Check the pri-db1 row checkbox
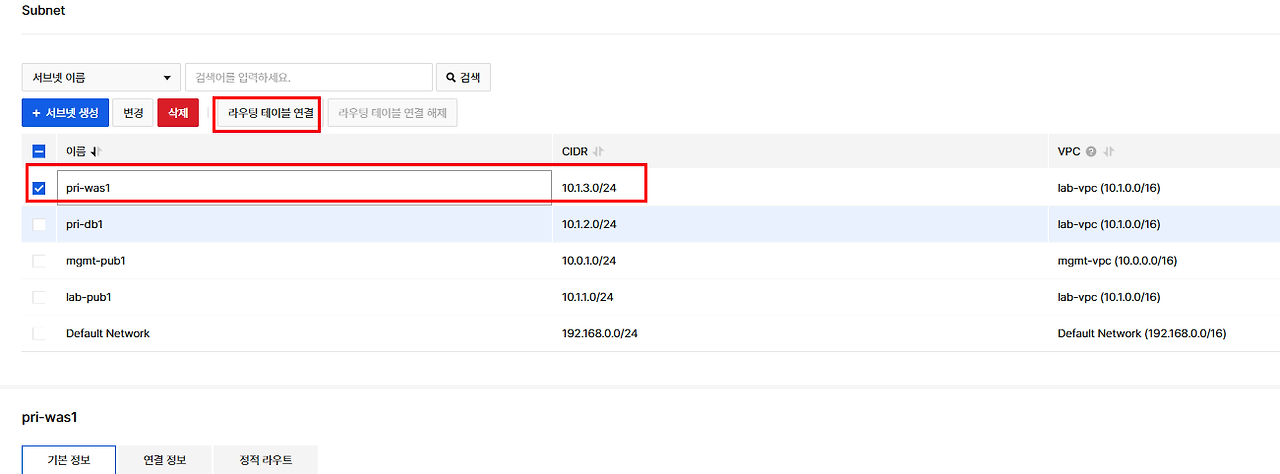Viewport: 1280px width, 474px height. coord(39,224)
